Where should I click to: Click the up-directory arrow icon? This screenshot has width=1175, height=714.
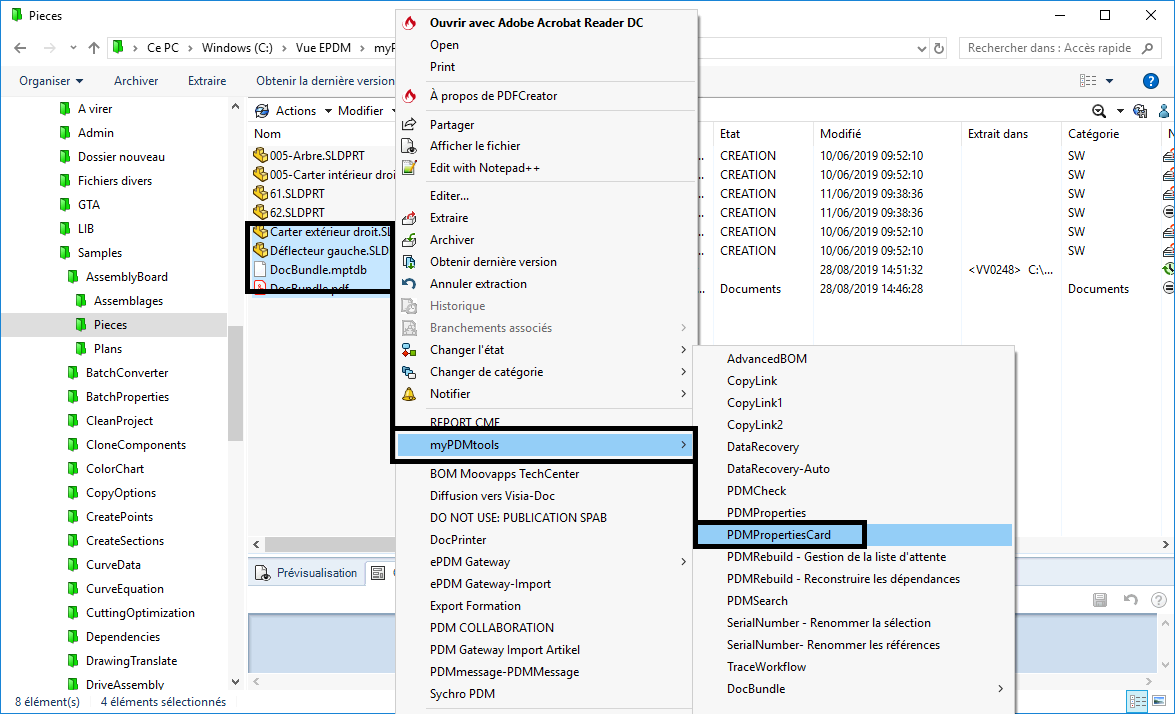[x=94, y=48]
